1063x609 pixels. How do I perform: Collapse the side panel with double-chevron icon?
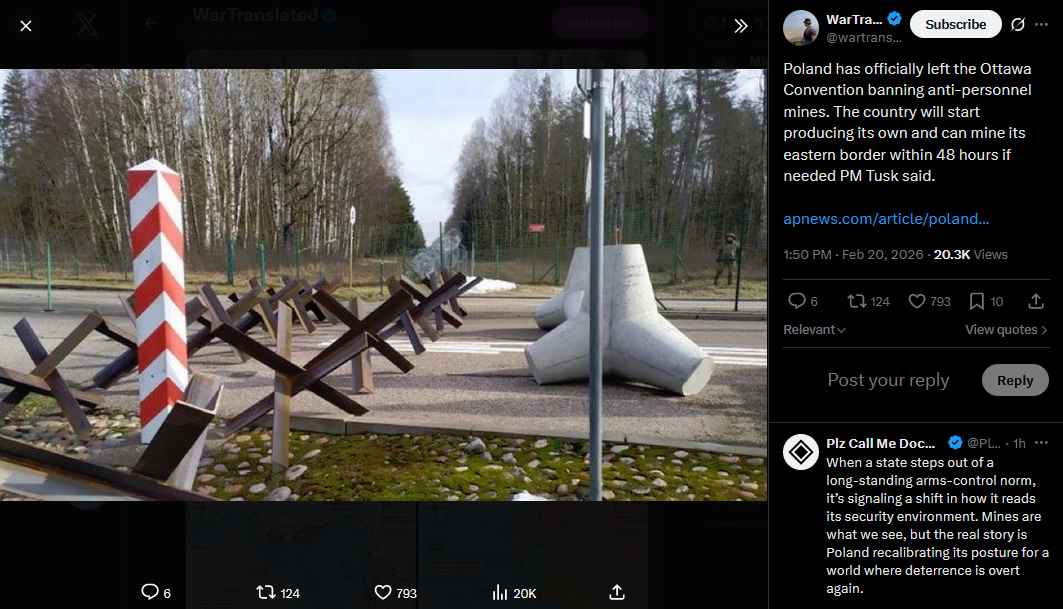click(740, 26)
